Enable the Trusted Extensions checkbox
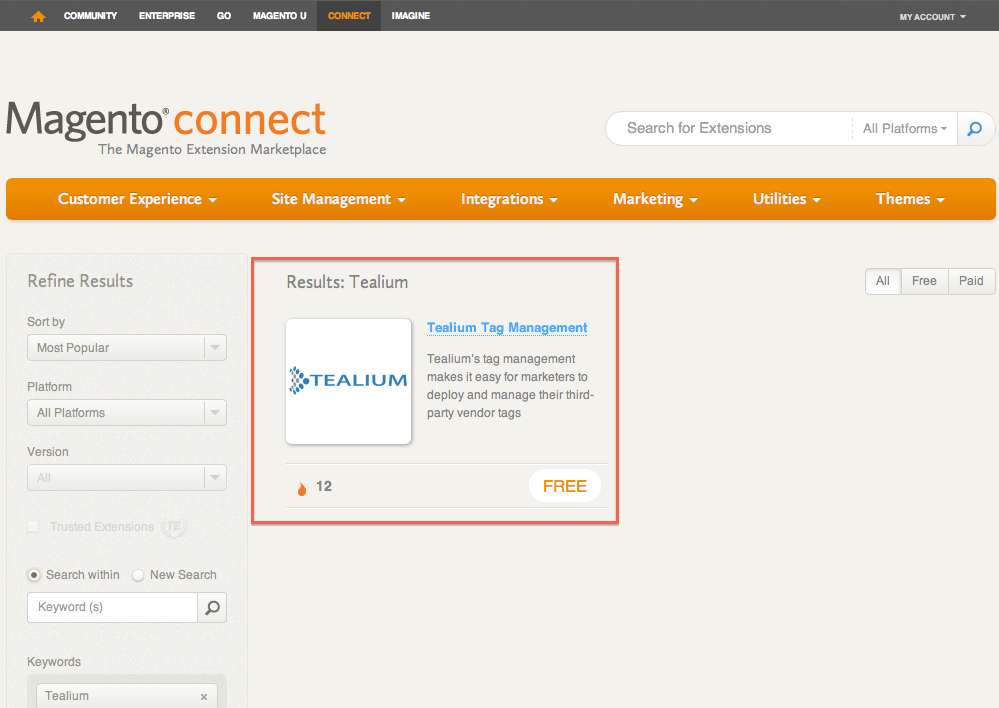This screenshot has height=708, width=999. coord(34,527)
